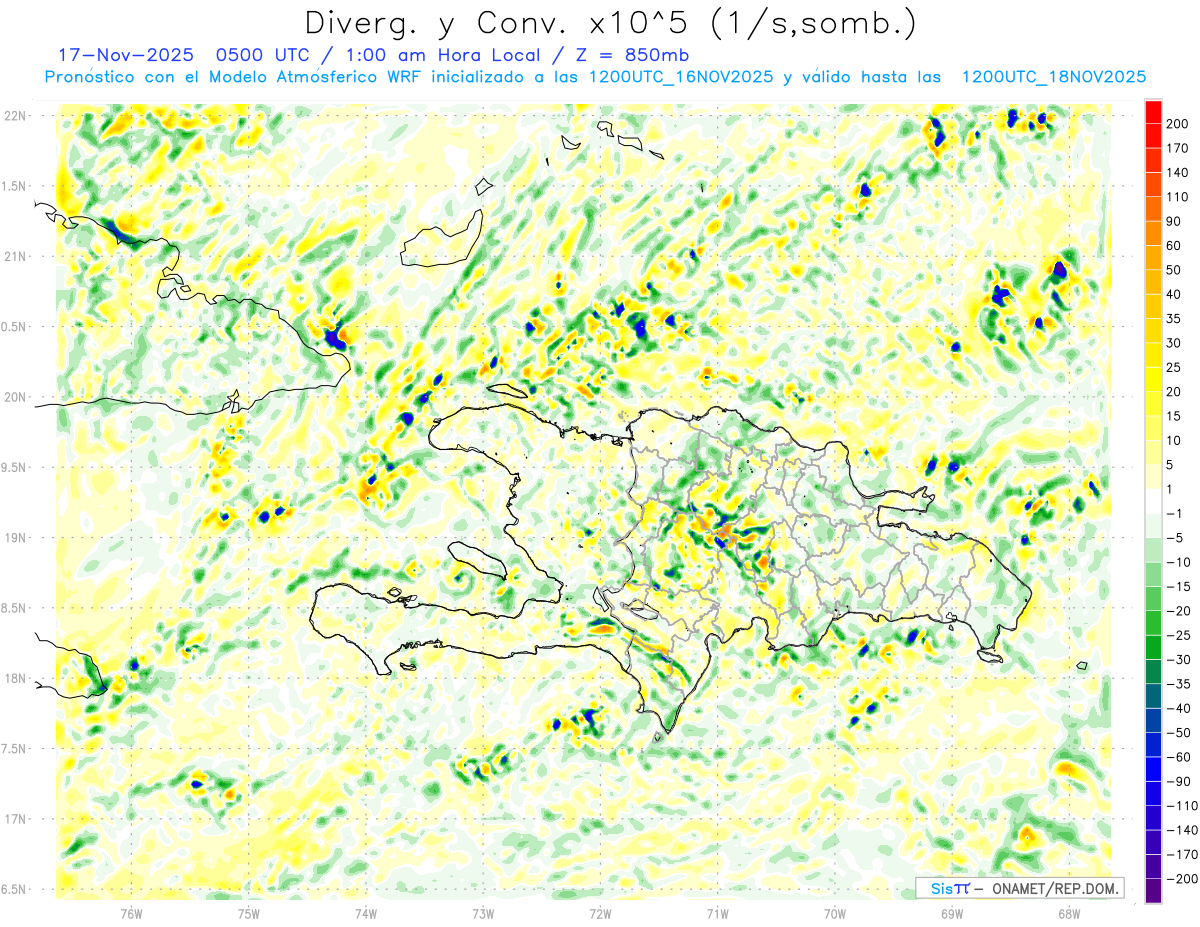This screenshot has width=1200, height=927.
Task: Click the '21N' latitude label
Action: click(15, 256)
